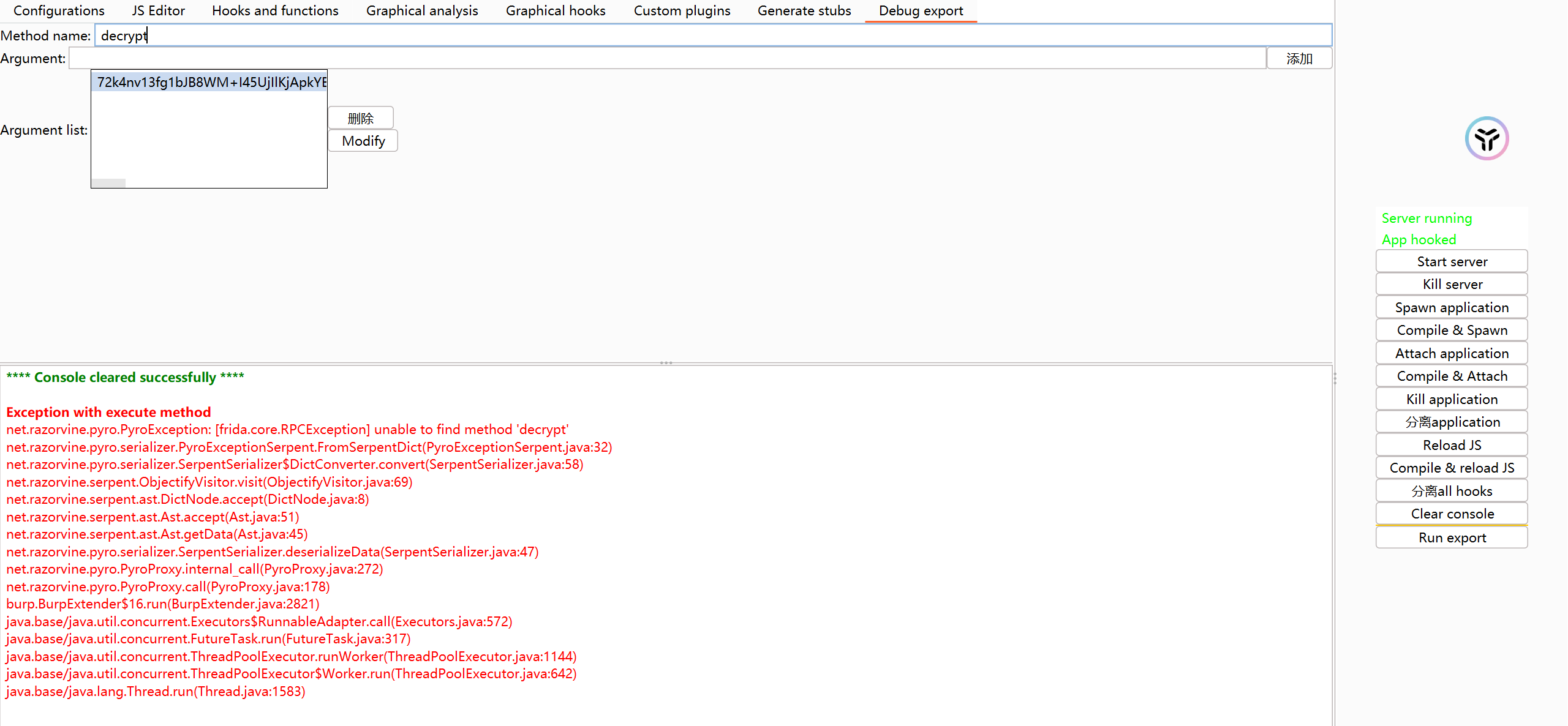
Task: Open the Hooks and functions tab
Action: pos(275,10)
